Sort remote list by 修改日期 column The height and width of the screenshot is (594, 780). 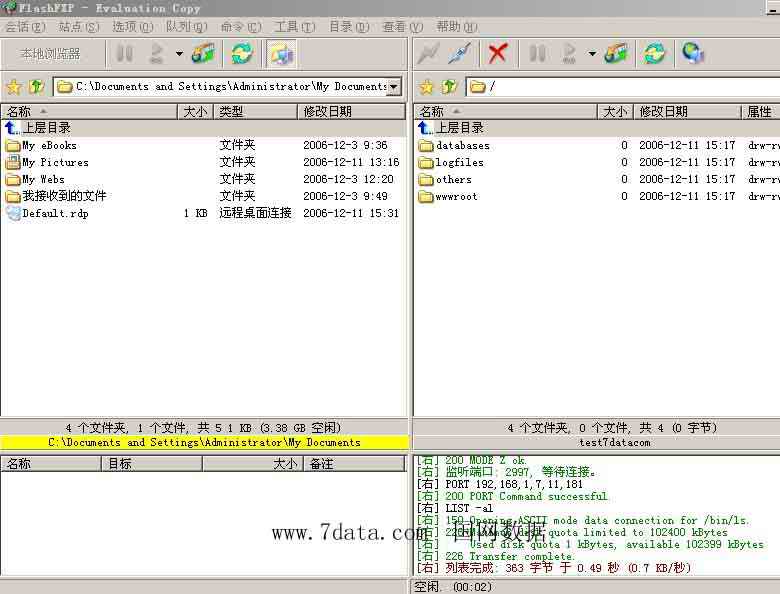tap(687, 112)
